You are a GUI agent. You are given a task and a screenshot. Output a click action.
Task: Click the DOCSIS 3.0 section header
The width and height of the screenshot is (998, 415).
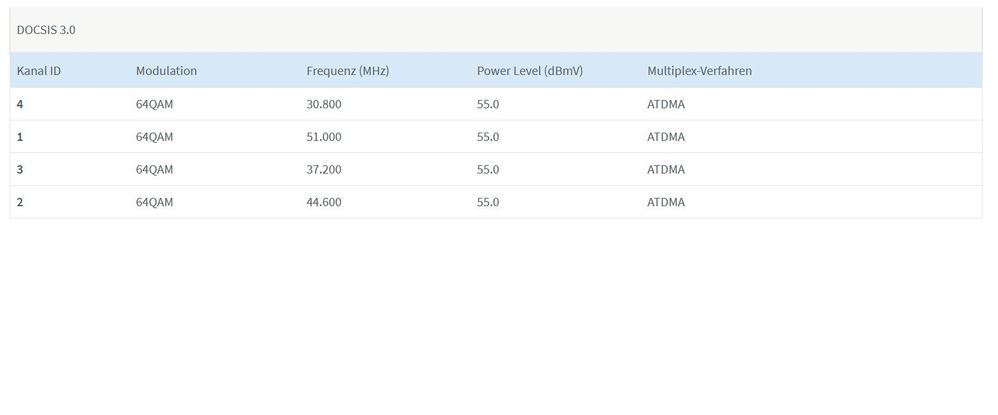(x=46, y=30)
